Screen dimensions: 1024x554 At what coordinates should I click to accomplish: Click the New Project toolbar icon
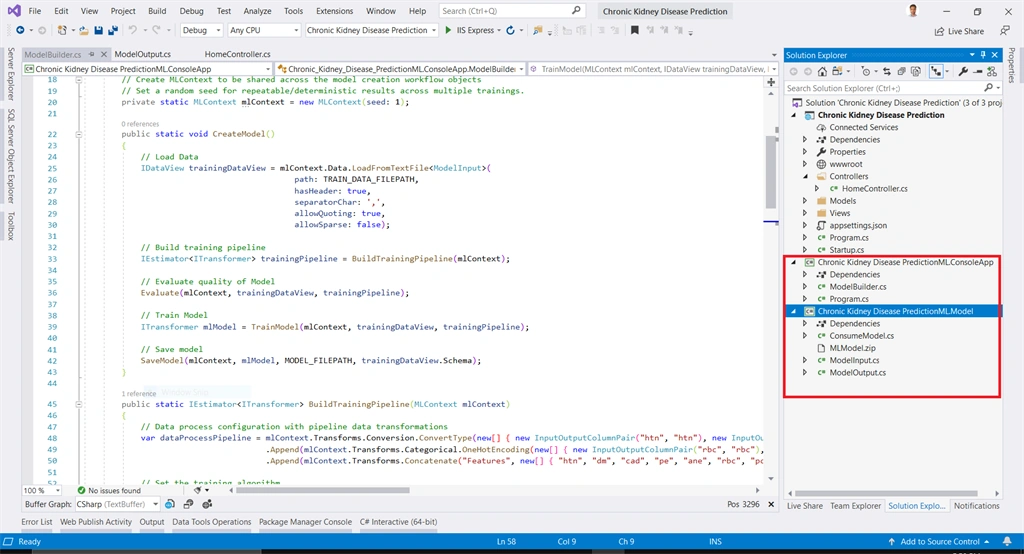point(61,30)
